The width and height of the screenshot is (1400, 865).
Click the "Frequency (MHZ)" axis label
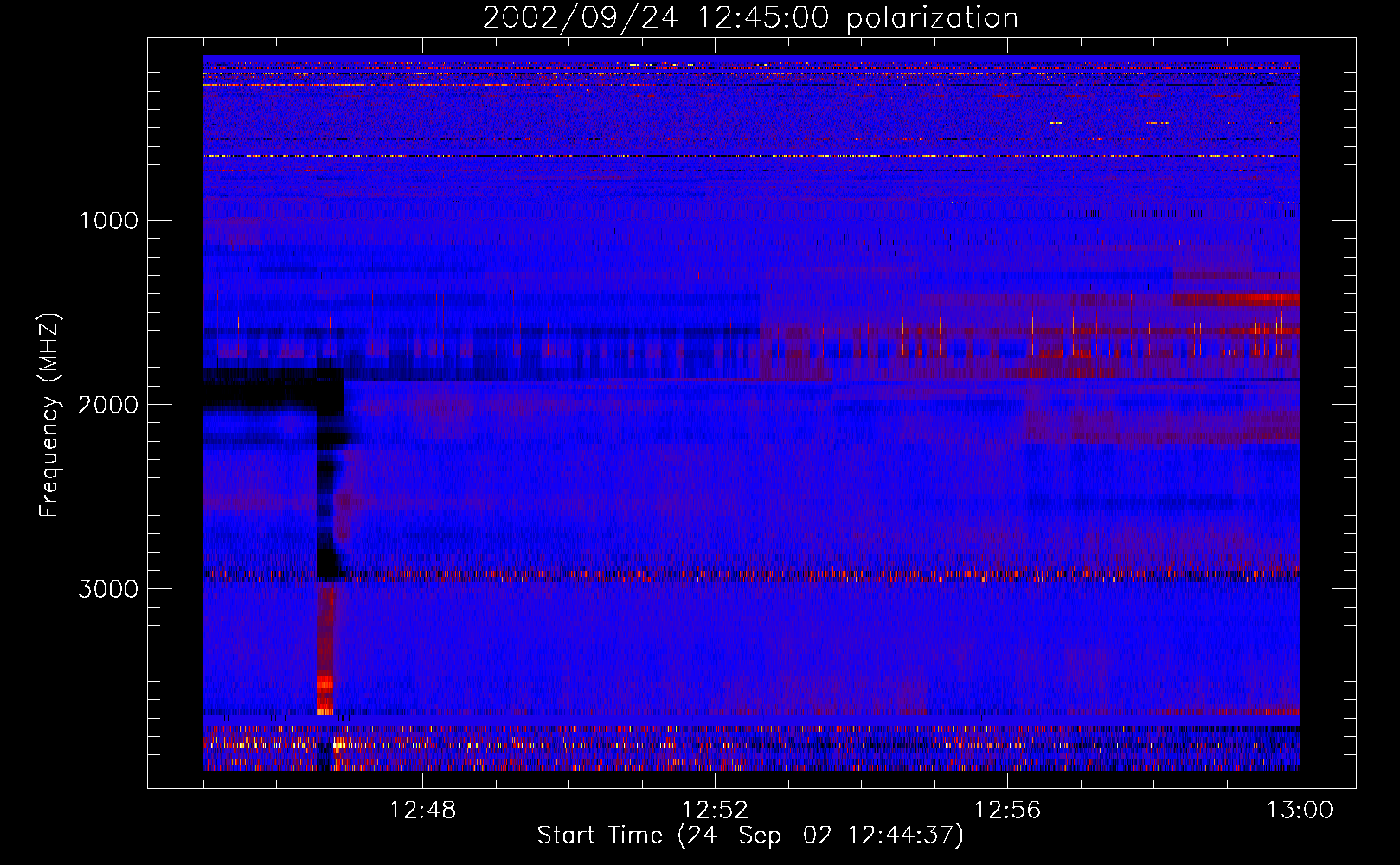[x=48, y=415]
